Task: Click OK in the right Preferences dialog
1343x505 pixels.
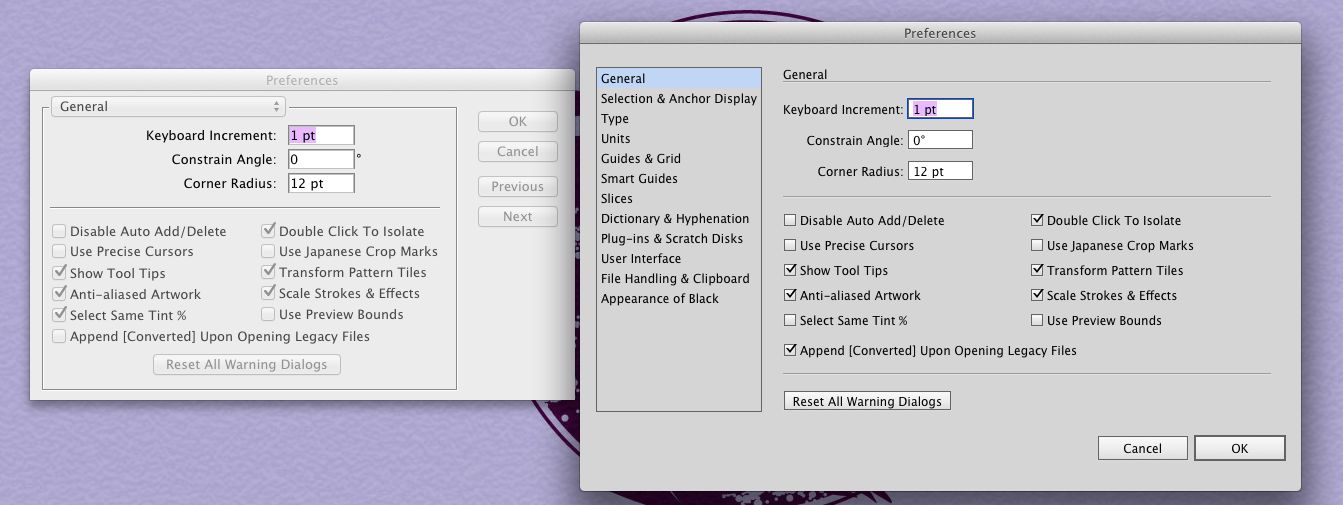Action: [x=1239, y=449]
